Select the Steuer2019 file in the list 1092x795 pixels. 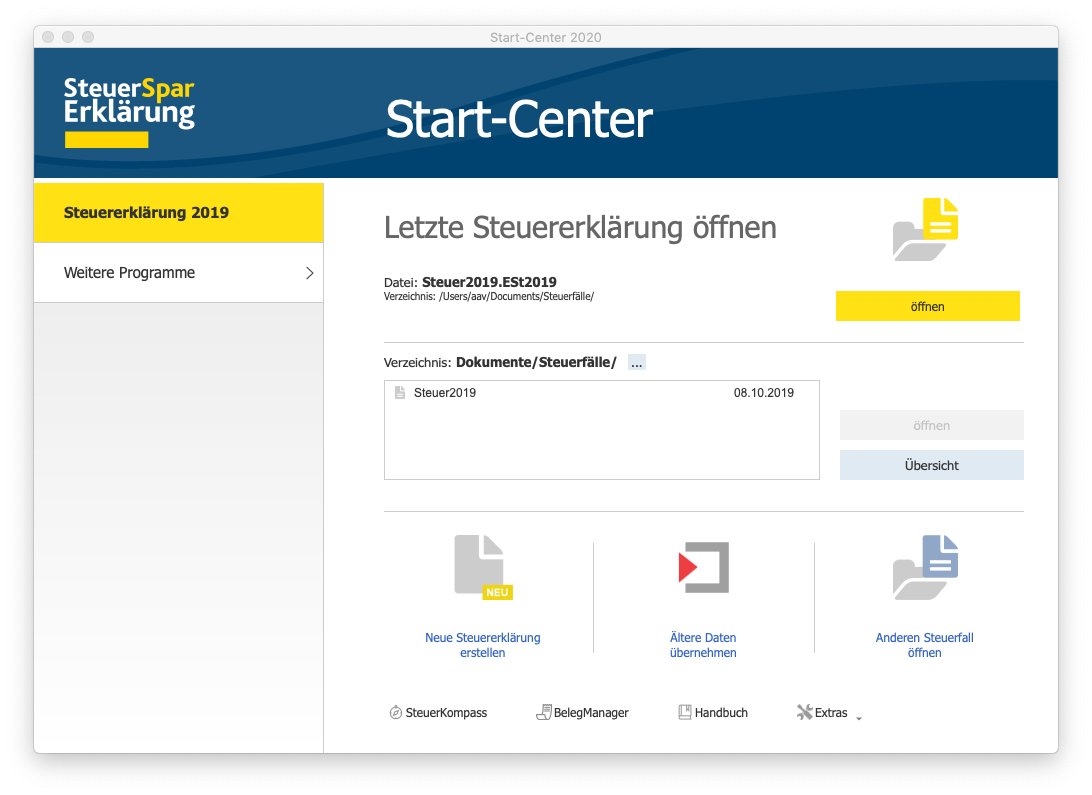[x=445, y=393]
